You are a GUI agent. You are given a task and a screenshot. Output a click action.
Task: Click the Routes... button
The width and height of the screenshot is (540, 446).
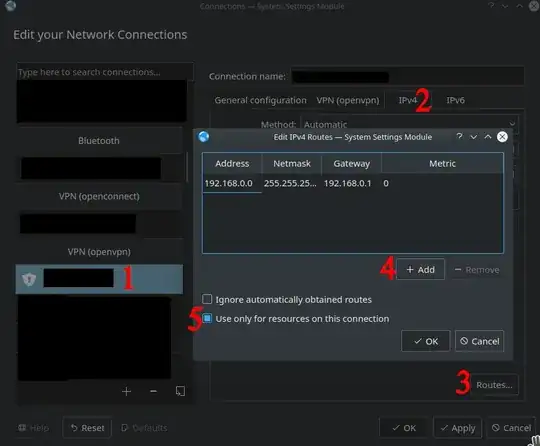click(494, 385)
